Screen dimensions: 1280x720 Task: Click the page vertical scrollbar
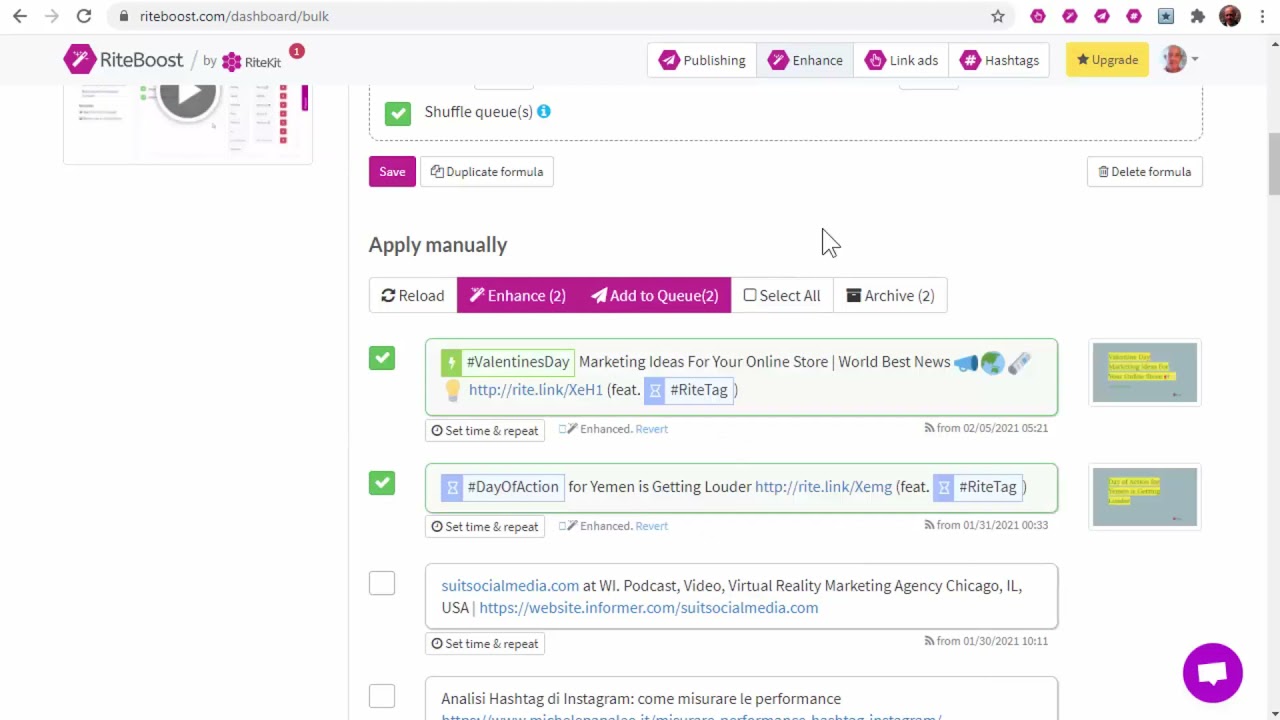coord(1274,165)
